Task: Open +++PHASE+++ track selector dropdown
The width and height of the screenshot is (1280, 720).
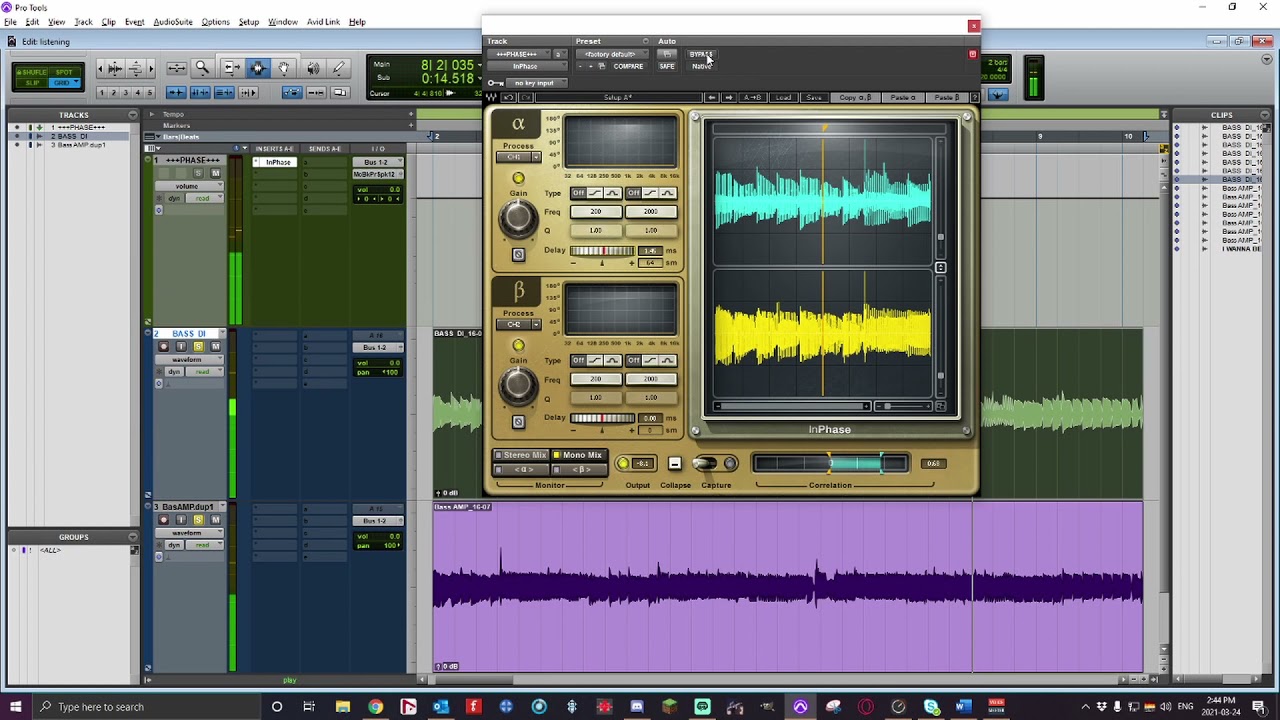Action: click(518, 54)
